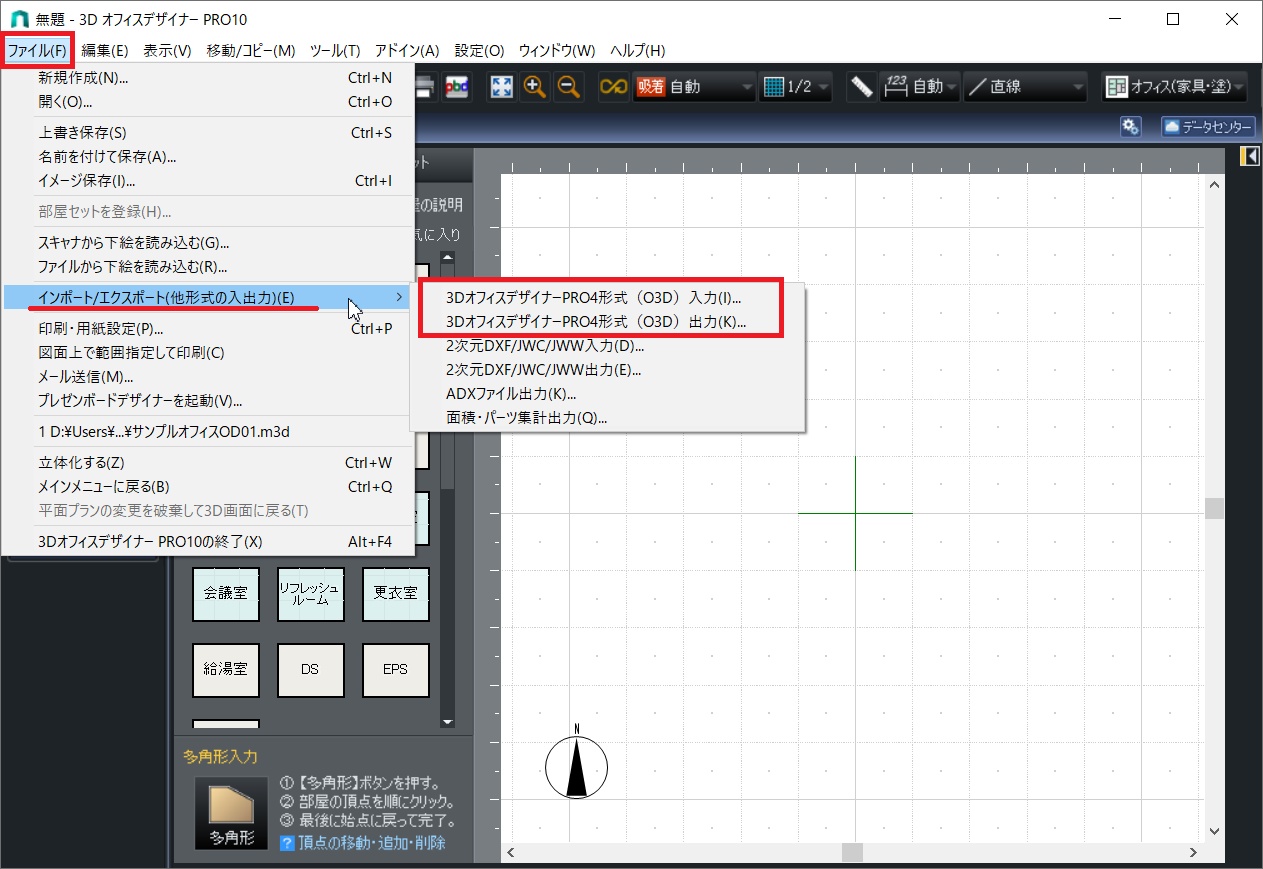
Task: Click the zoom in magnifier icon
Action: (535, 87)
